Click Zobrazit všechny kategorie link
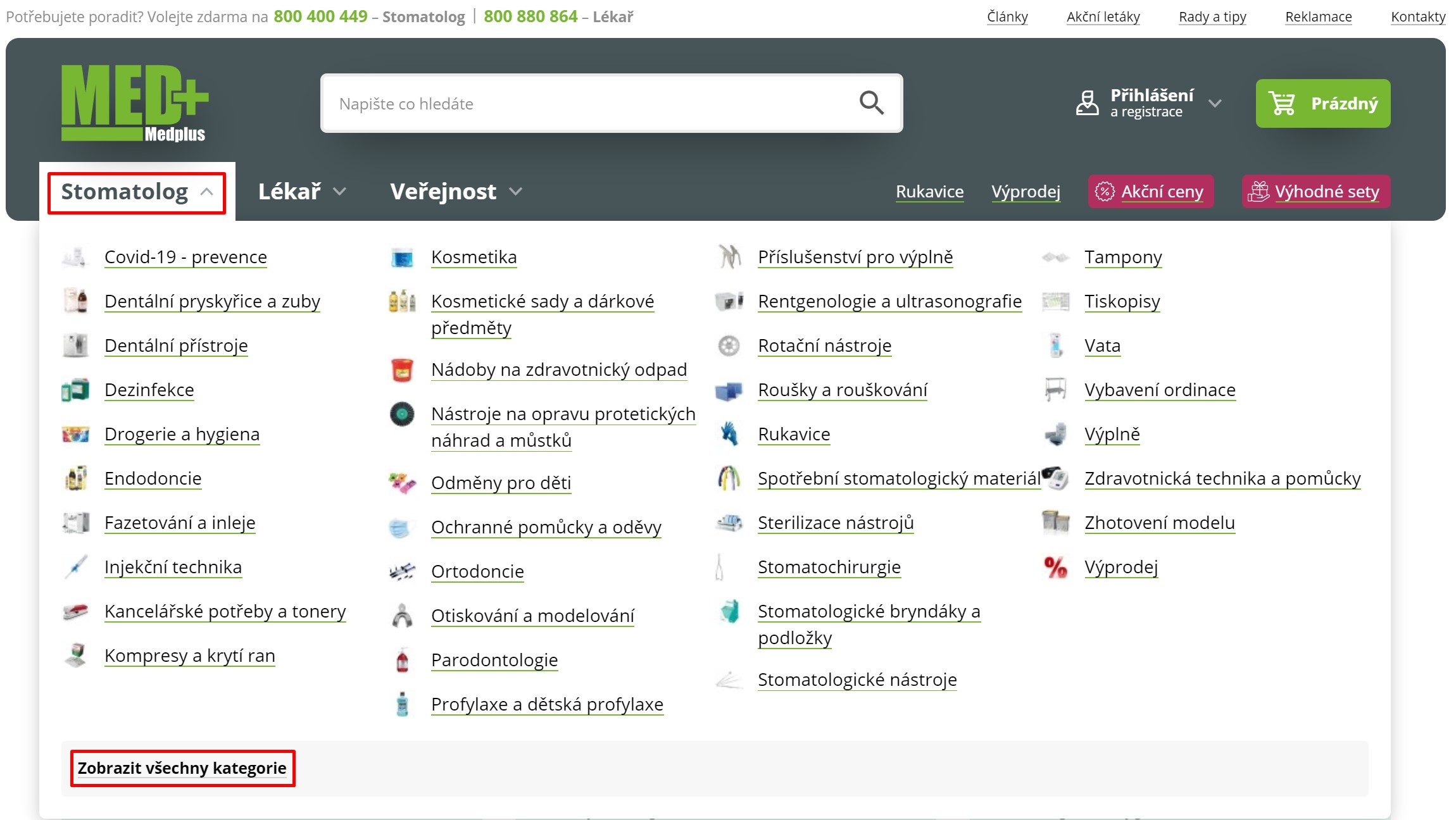This screenshot has width=1456, height=820. click(x=182, y=768)
